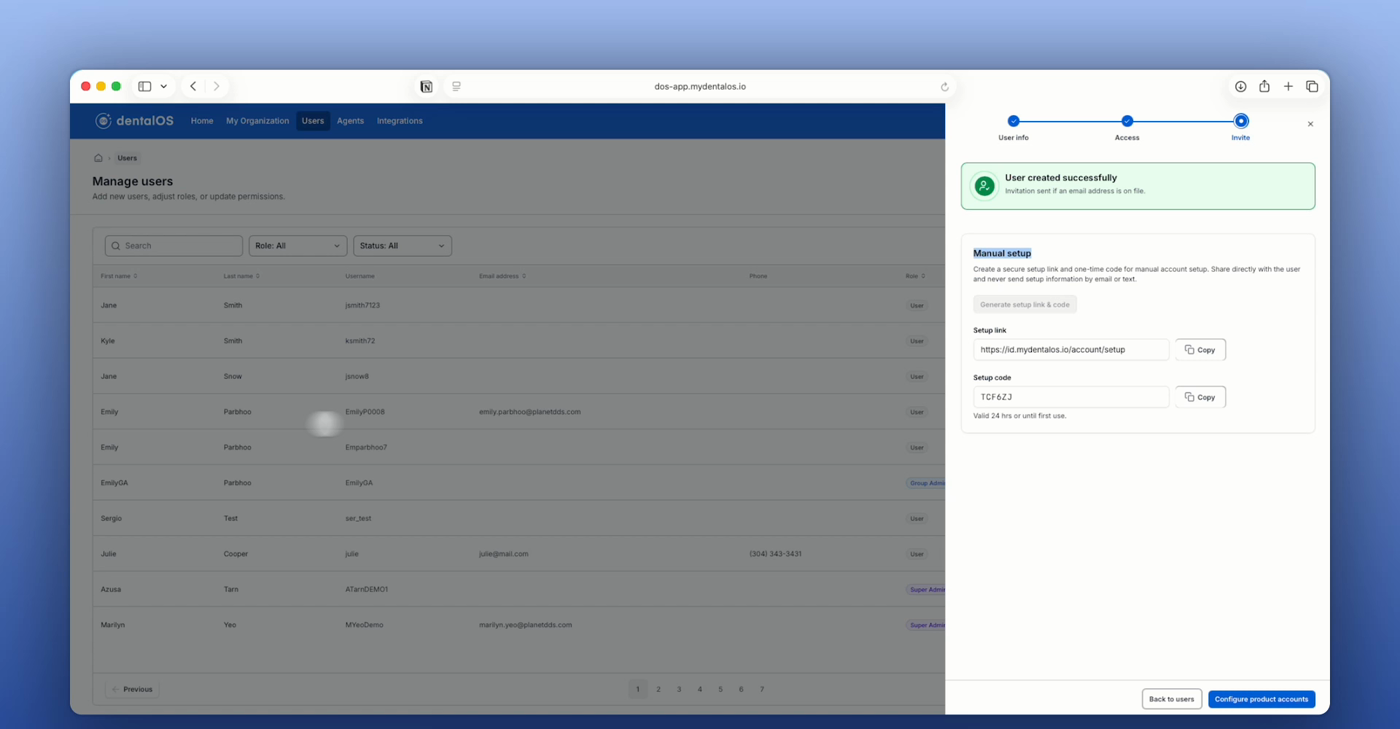Click the home breadcrumb icon
1400x729 pixels.
pyautogui.click(x=98, y=158)
